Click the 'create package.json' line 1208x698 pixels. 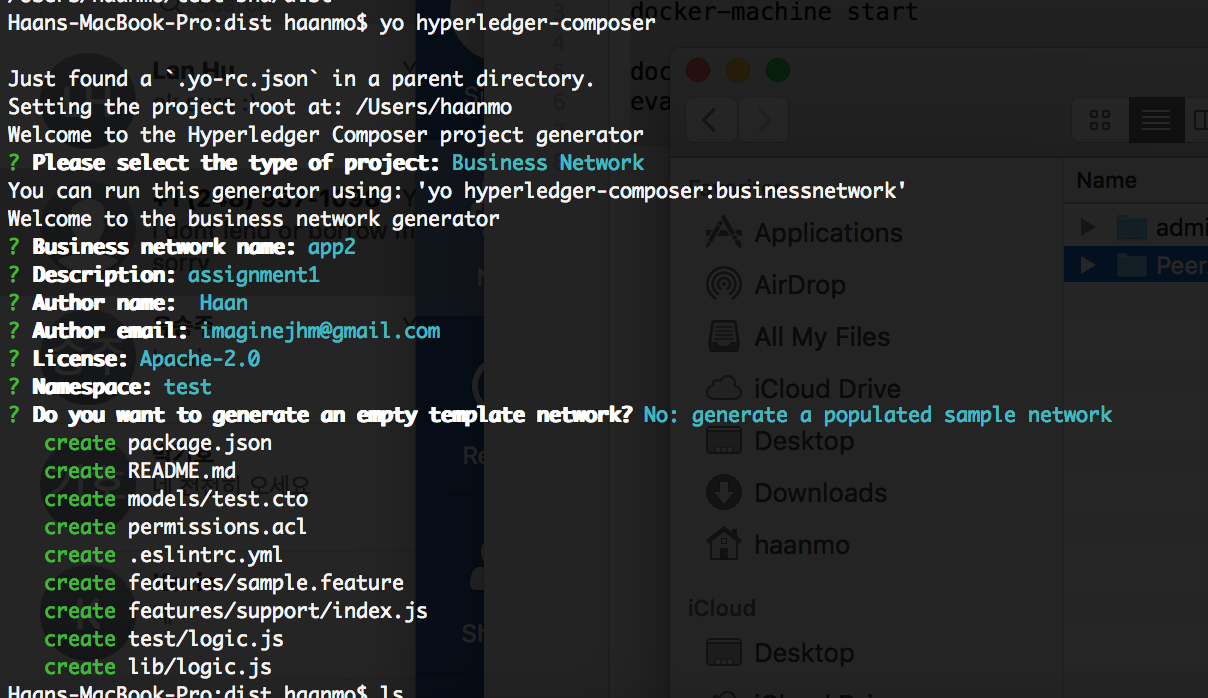[158, 442]
